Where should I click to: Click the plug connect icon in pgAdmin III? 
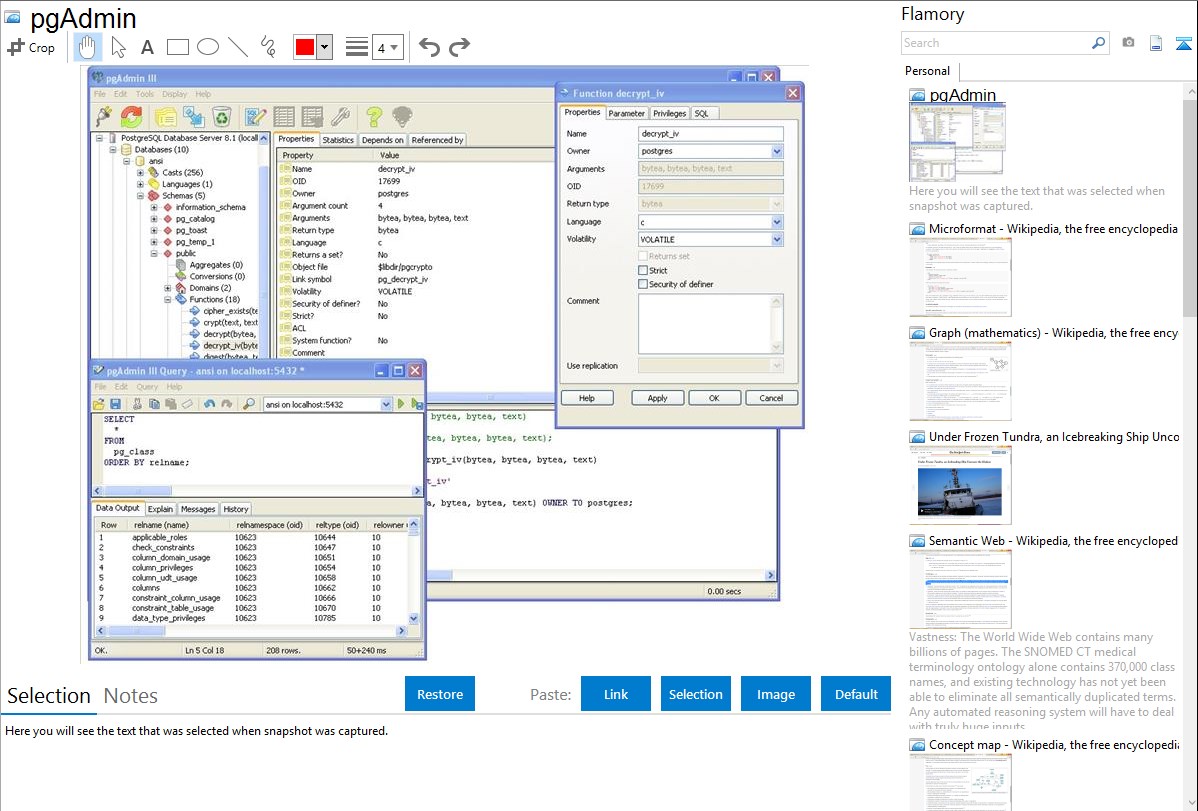click(104, 116)
